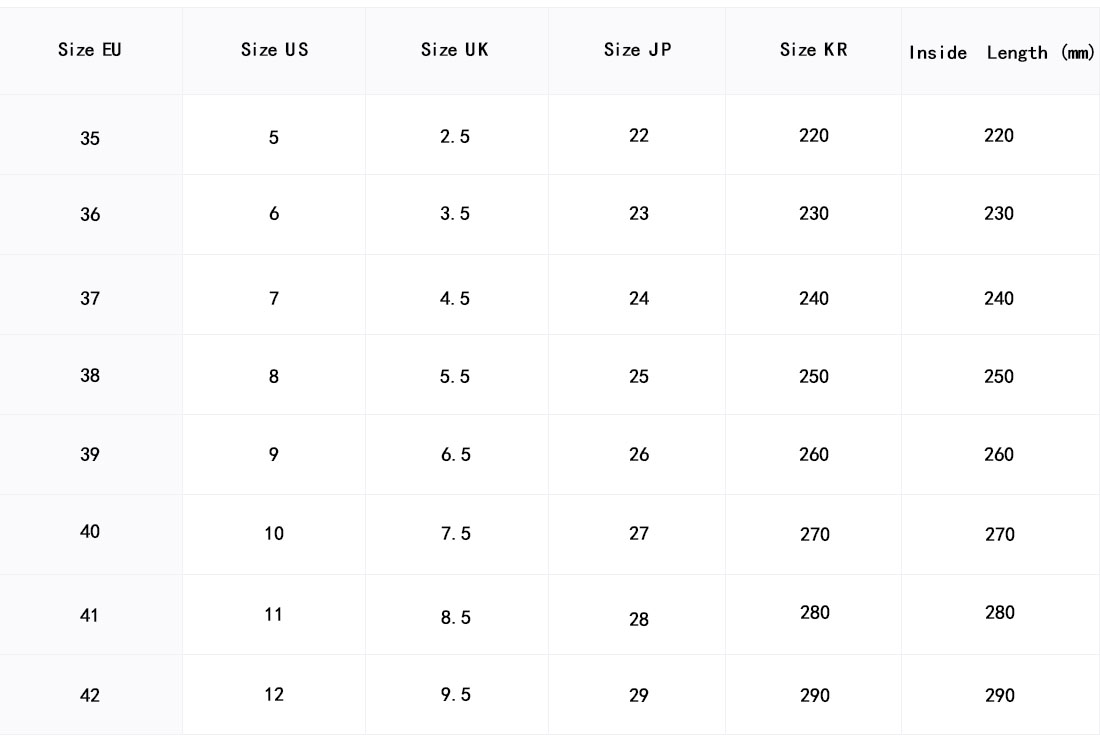Click EU size 38 cell
This screenshot has width=1100, height=741.
(90, 376)
